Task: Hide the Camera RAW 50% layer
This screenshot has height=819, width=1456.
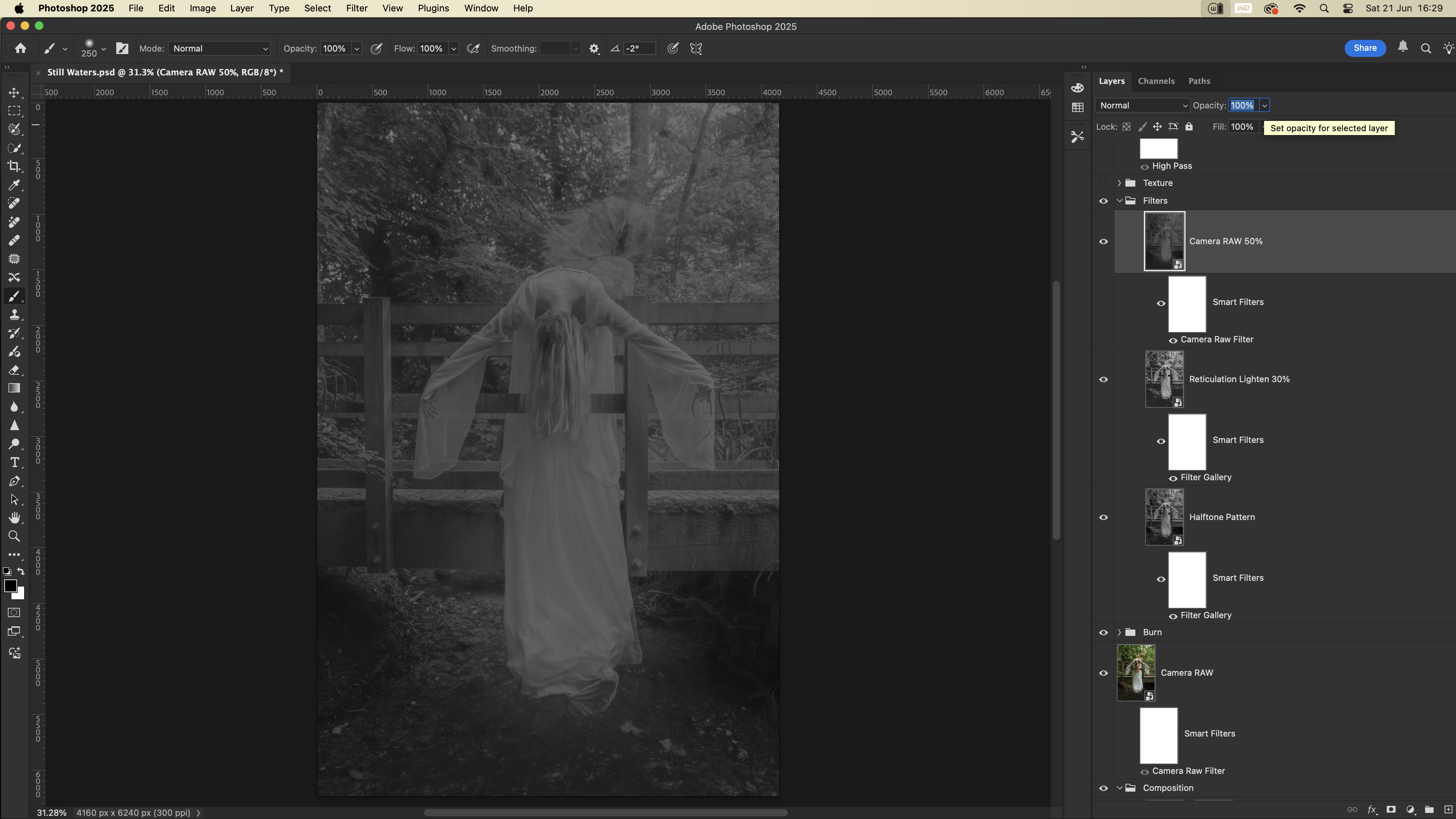Action: click(1103, 241)
